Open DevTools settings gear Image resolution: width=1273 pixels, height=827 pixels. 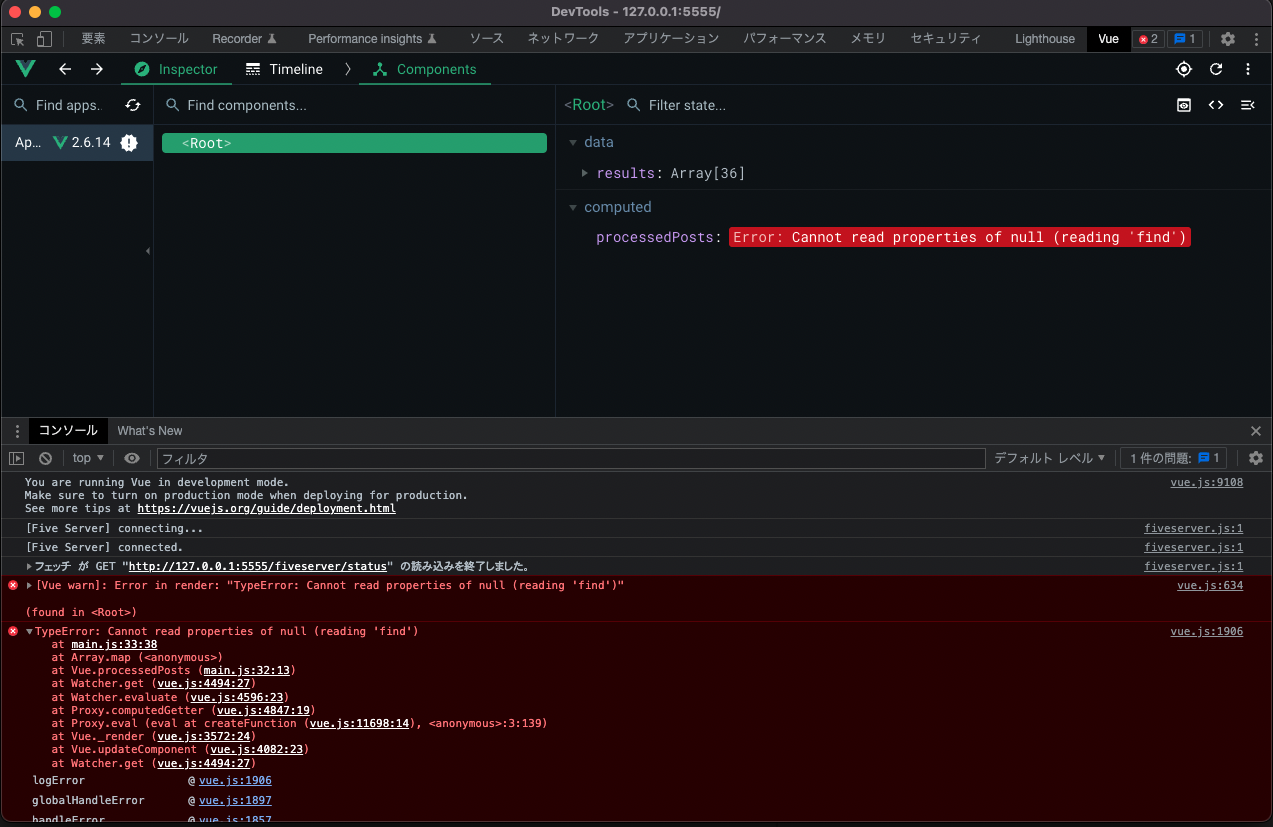click(x=1228, y=39)
